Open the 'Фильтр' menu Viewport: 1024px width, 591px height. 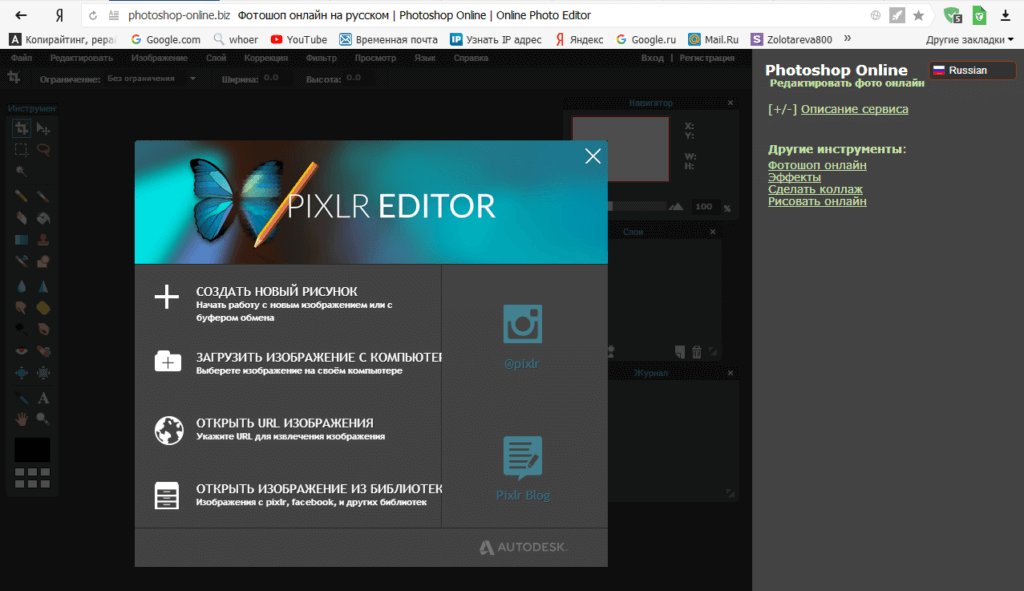click(x=322, y=58)
